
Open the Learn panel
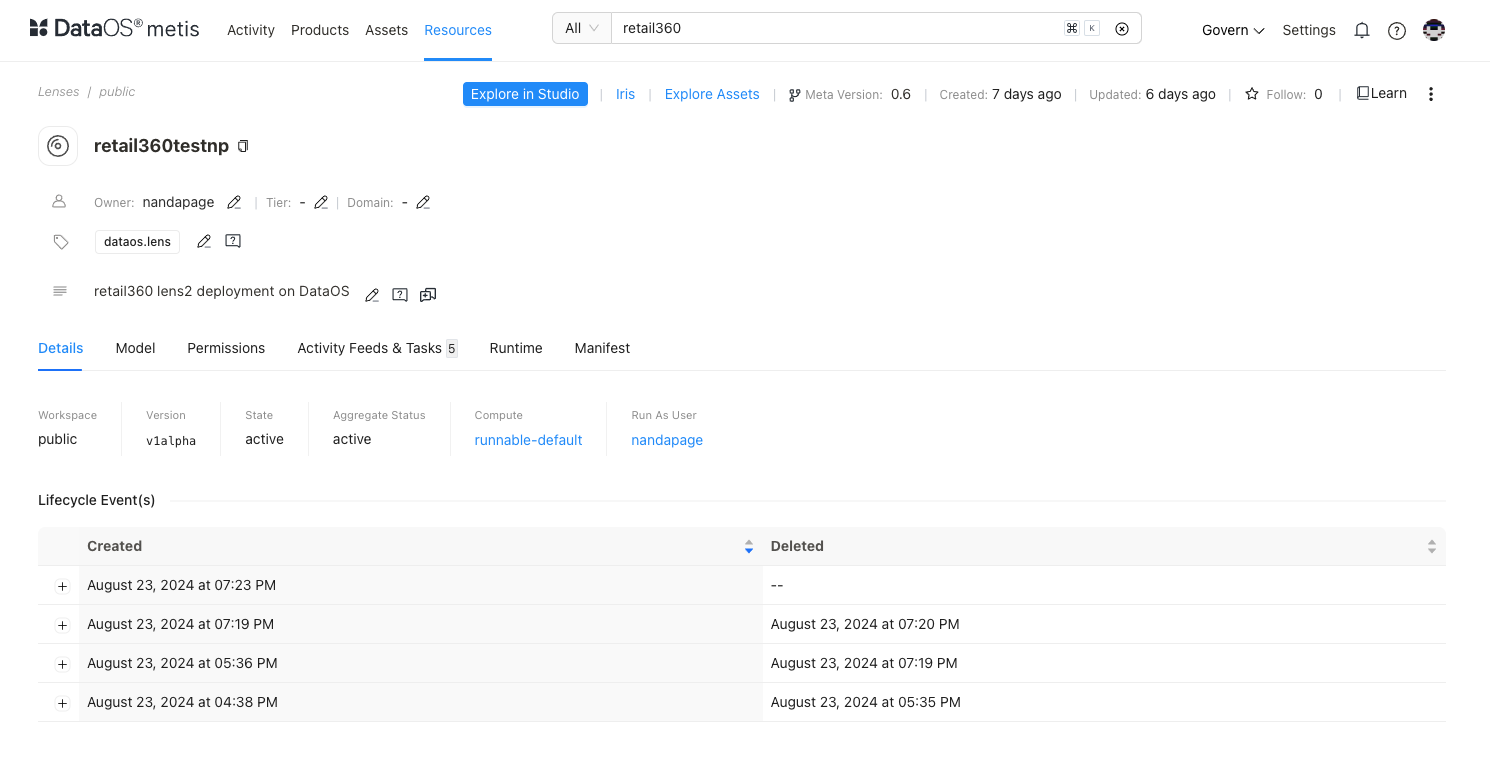click(x=1382, y=93)
